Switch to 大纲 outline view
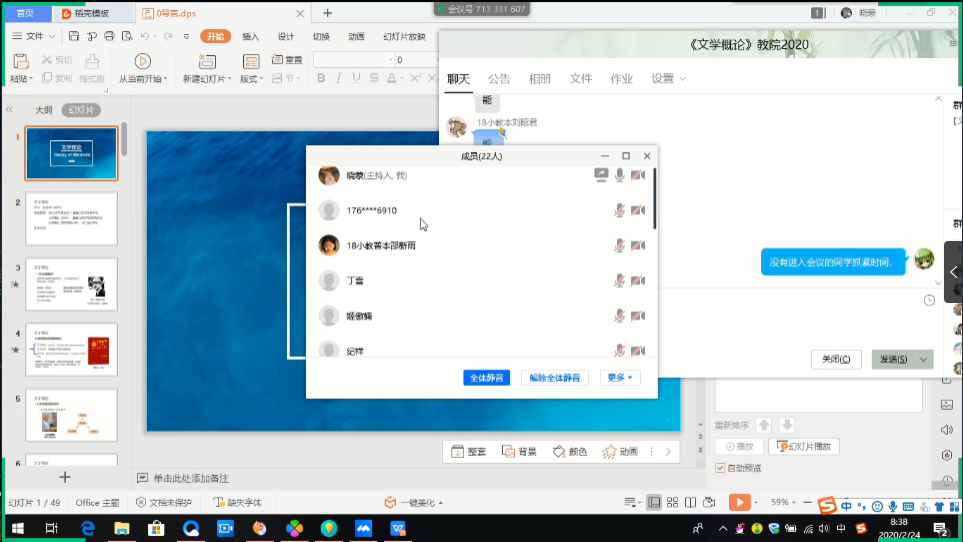This screenshot has height=542, width=963. (44, 110)
